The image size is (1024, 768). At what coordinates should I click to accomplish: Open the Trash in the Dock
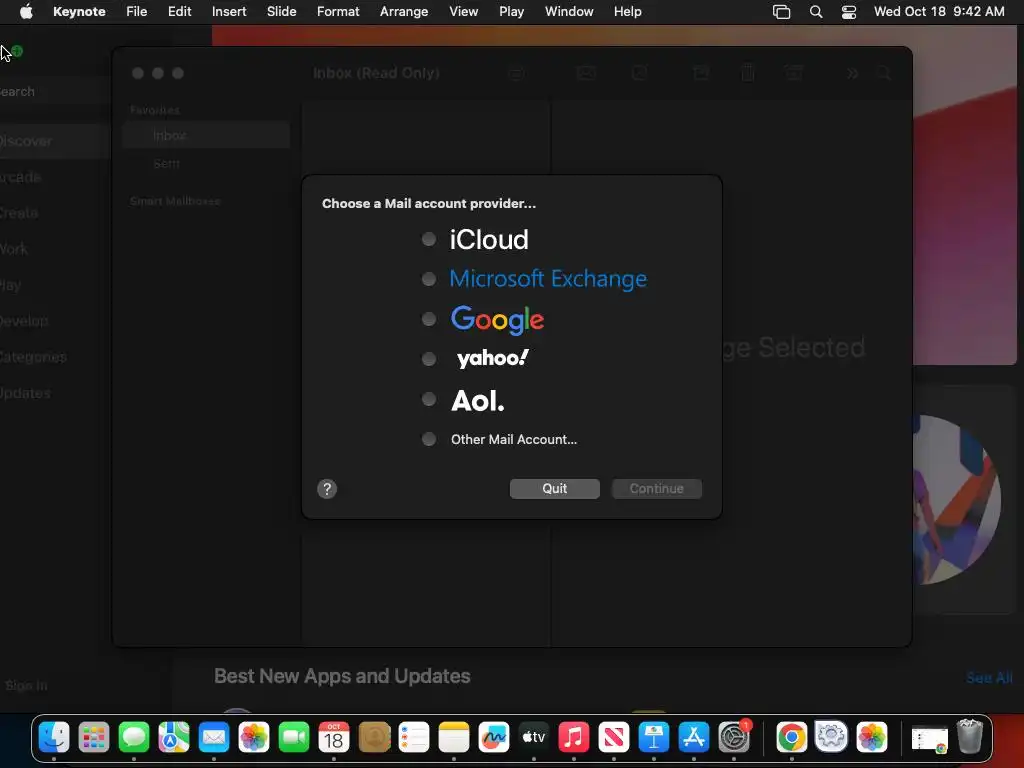pos(970,737)
